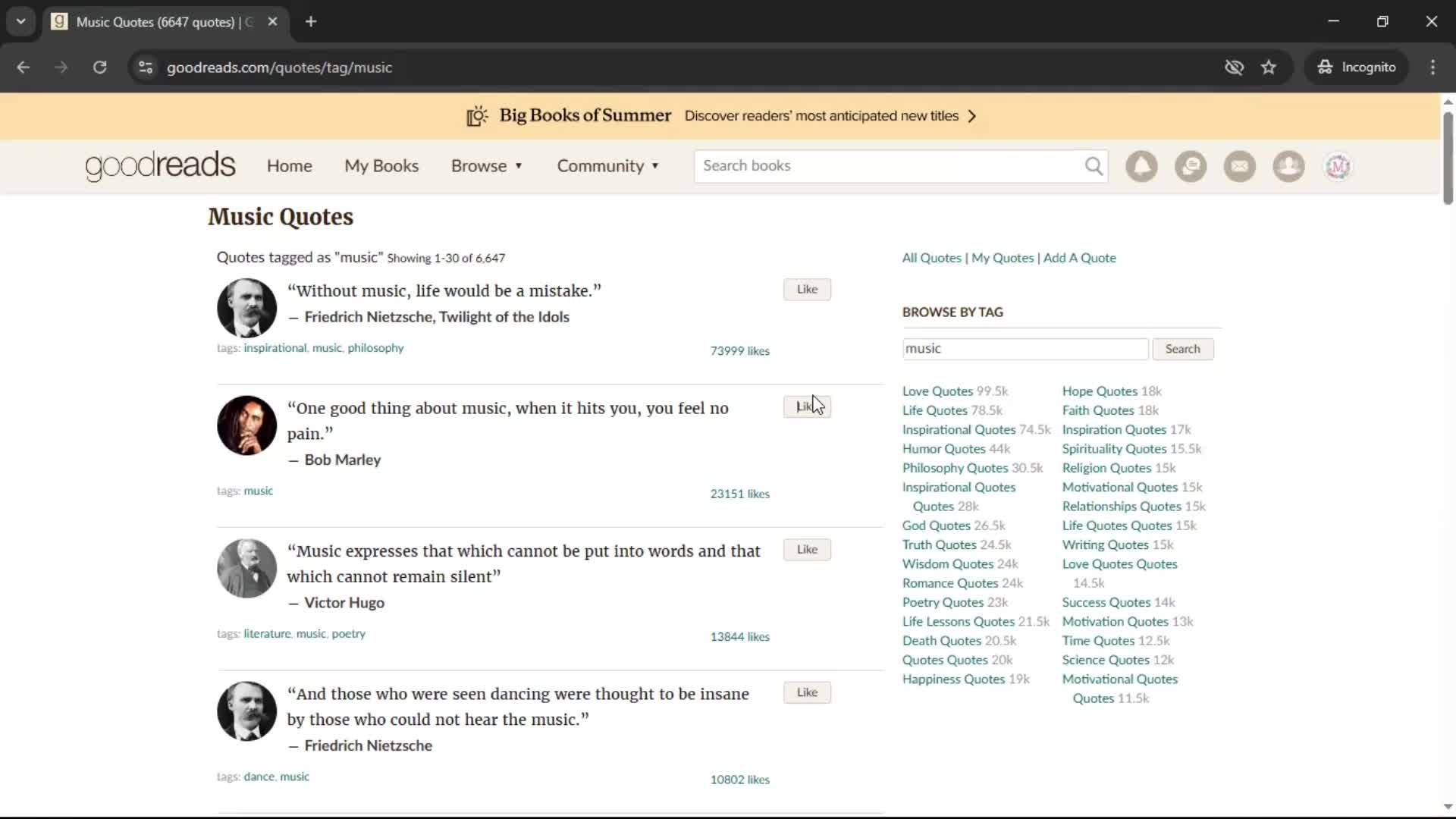Open a new browser tab
The image size is (1456, 819).
[311, 21]
